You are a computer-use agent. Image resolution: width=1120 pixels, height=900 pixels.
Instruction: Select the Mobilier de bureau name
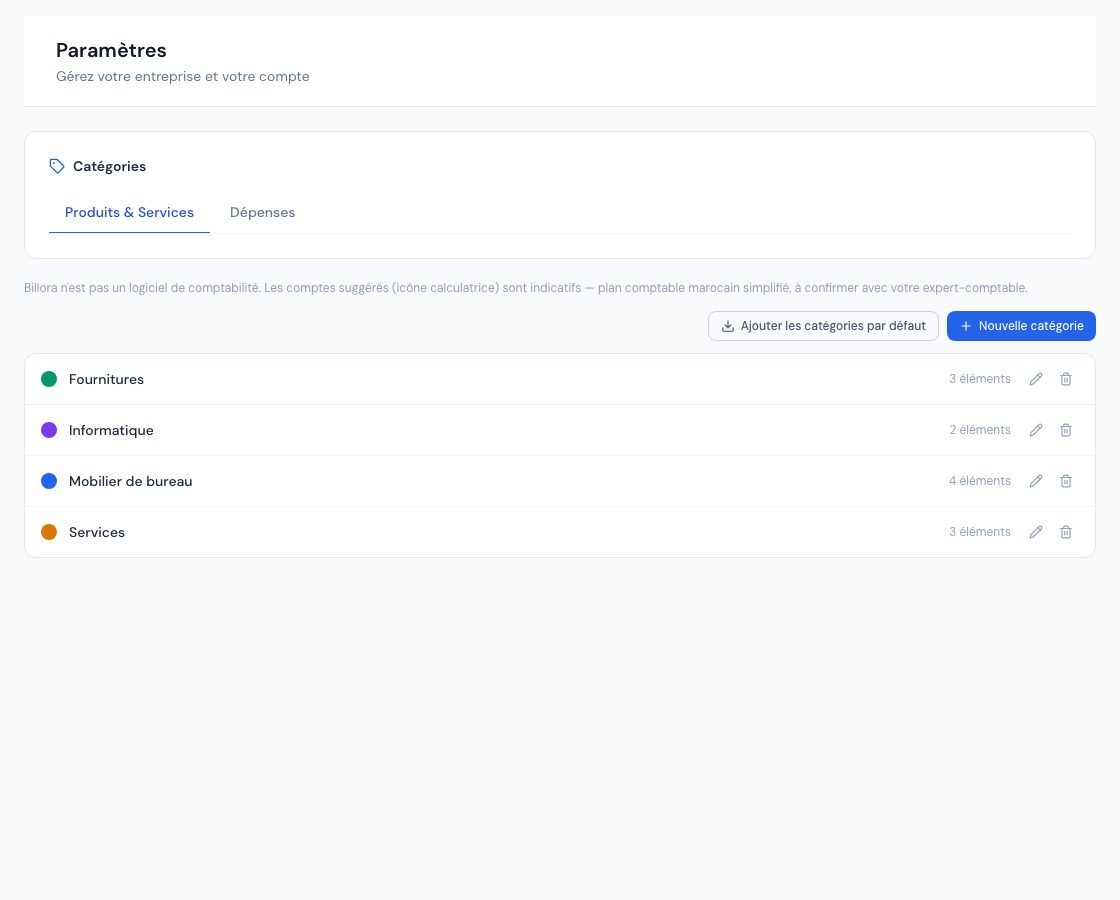[131, 481]
